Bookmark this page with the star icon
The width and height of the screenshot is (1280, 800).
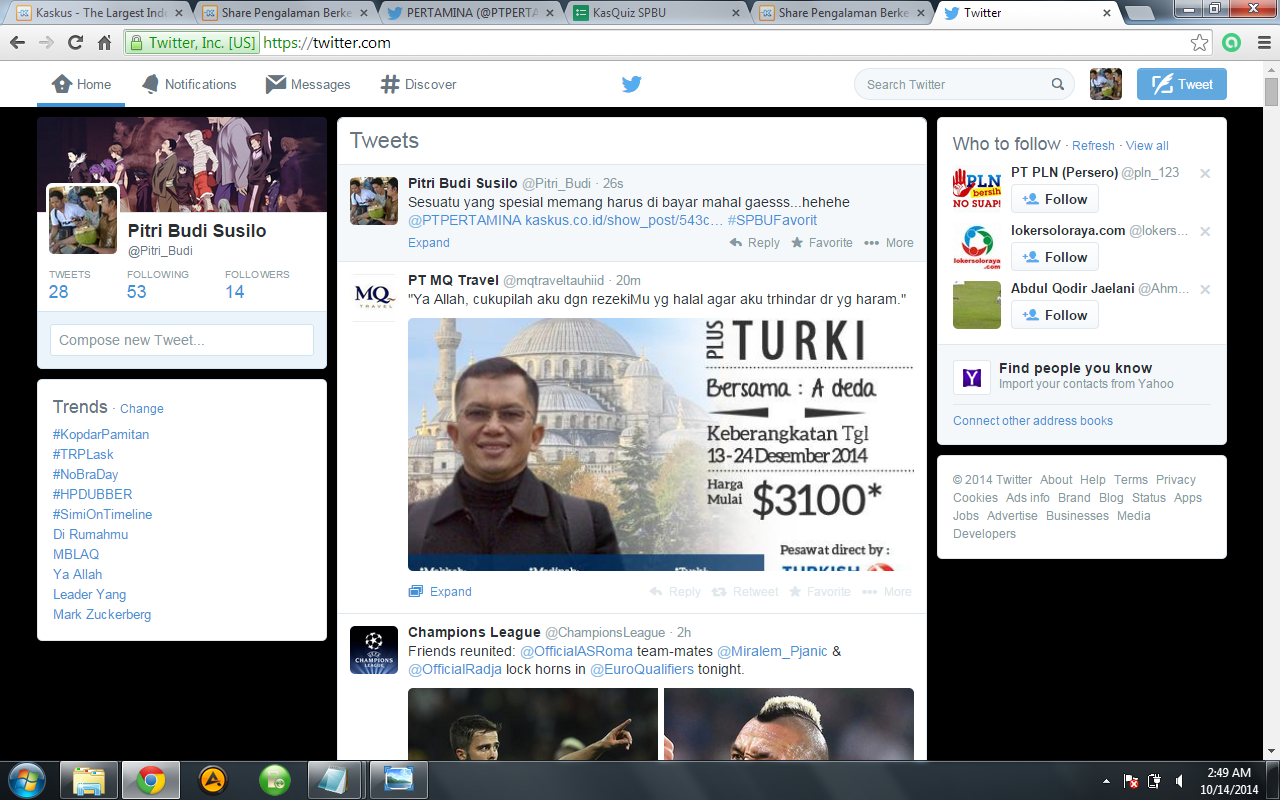click(1200, 43)
